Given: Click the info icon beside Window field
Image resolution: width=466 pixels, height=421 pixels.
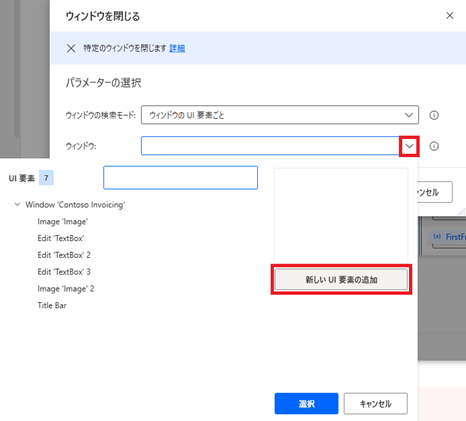Looking at the screenshot, I should coord(434,146).
